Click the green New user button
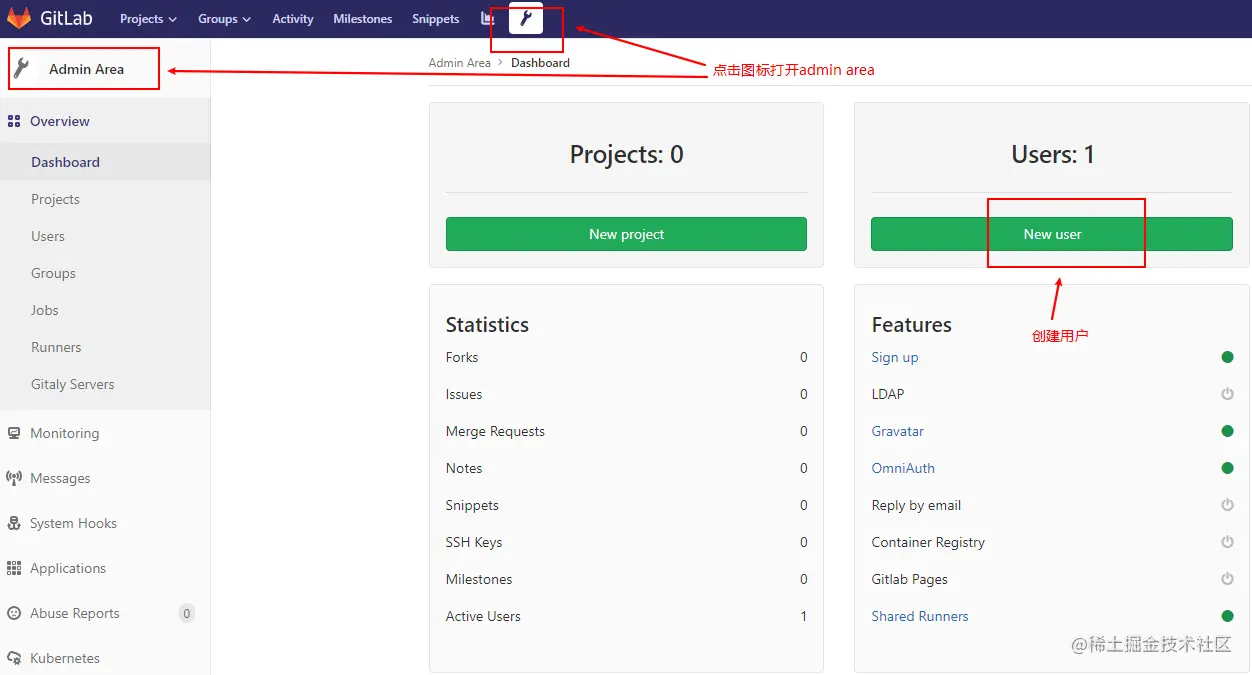This screenshot has width=1252, height=675. click(x=1052, y=234)
